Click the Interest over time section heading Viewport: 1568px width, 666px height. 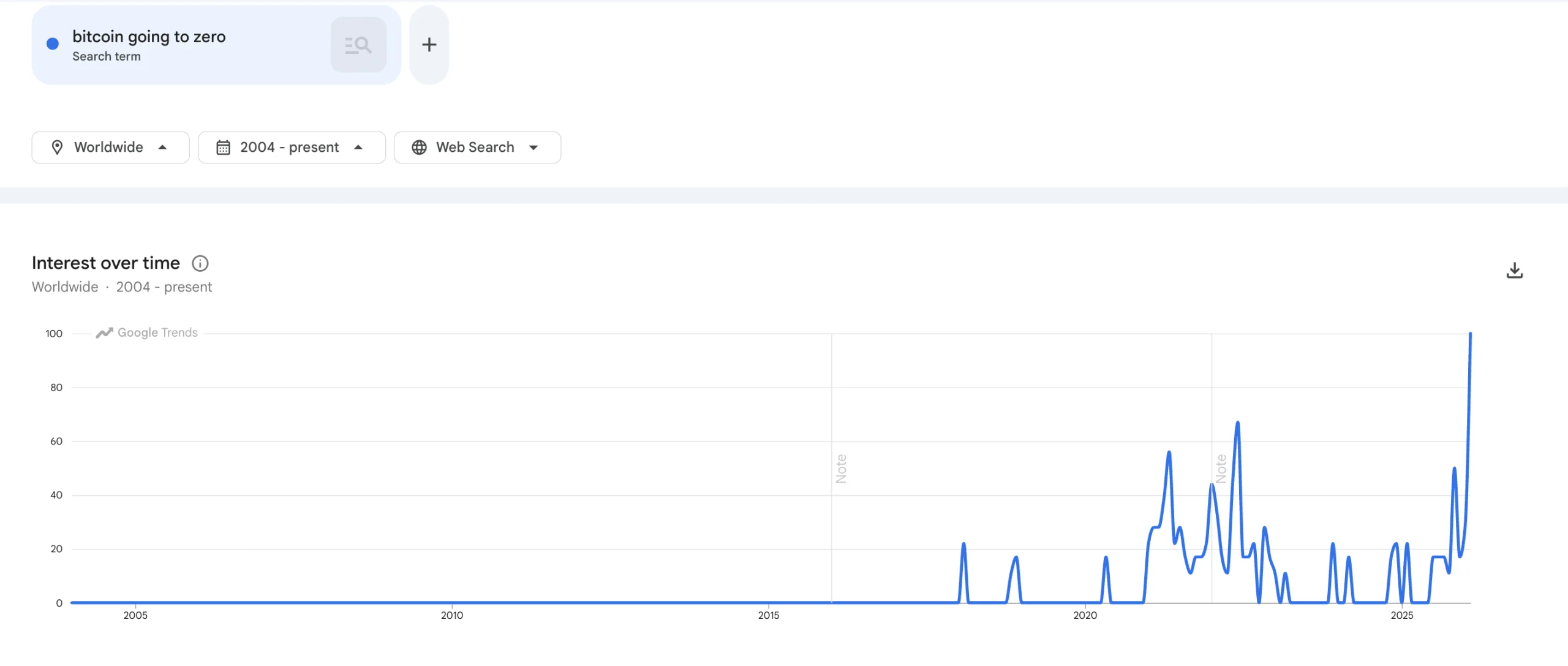105,263
